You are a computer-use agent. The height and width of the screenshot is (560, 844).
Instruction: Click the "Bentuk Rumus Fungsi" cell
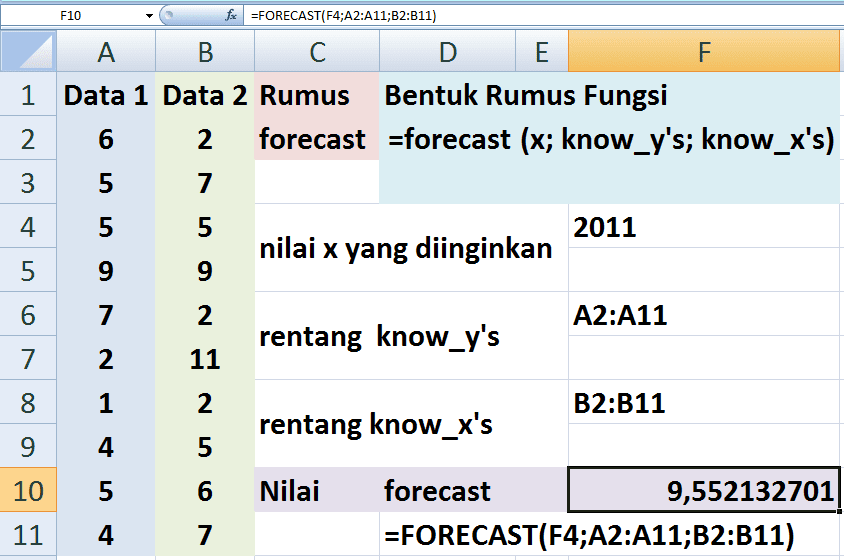tap(610, 95)
